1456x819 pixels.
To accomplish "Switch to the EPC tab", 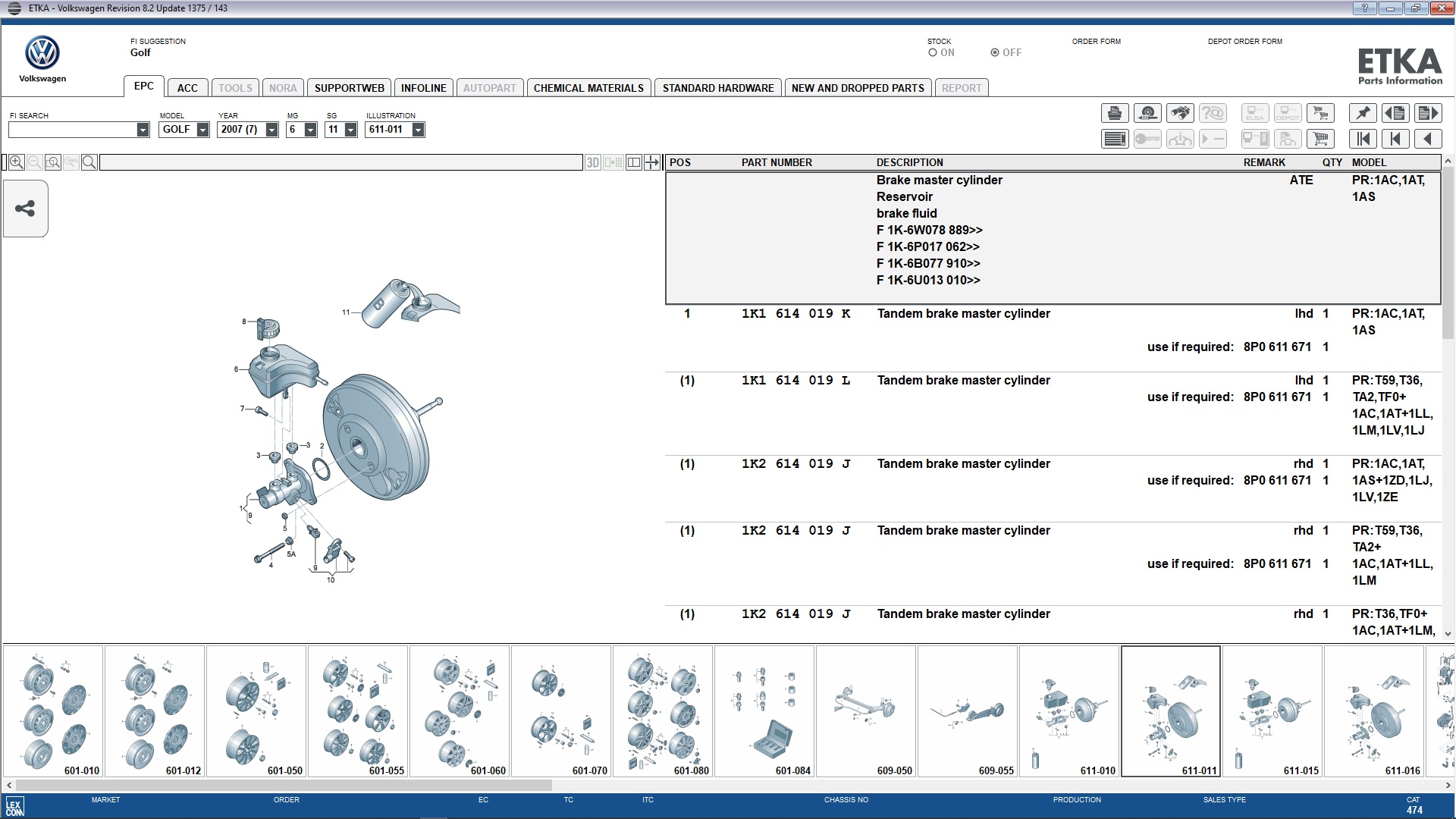I will pos(144,86).
